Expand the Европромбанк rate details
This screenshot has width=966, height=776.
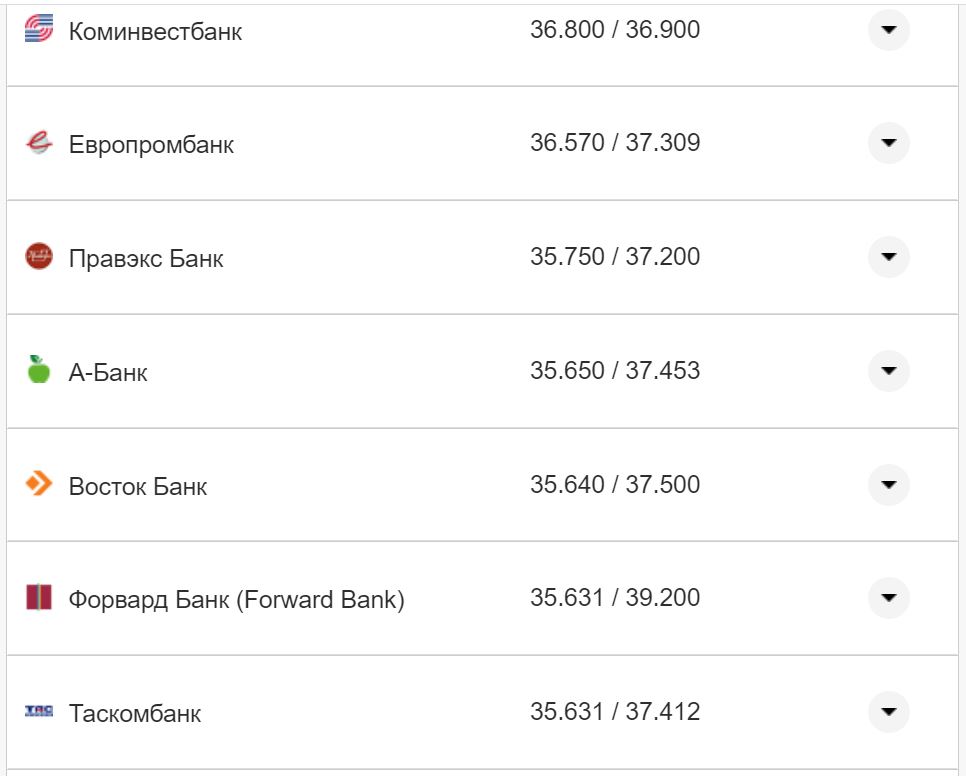tap(888, 143)
